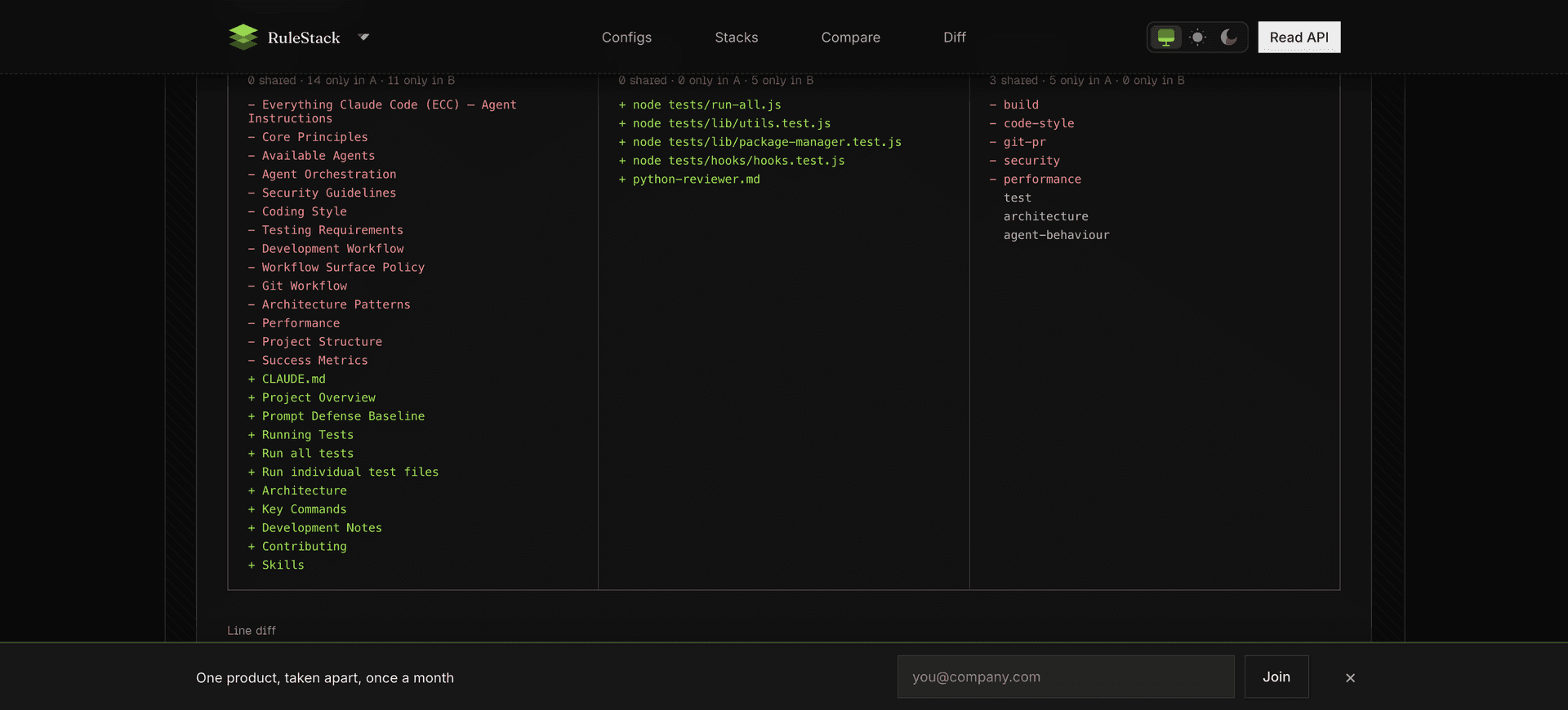1568x710 pixels.
Task: Select the removed 'code-style' entry
Action: click(1032, 124)
